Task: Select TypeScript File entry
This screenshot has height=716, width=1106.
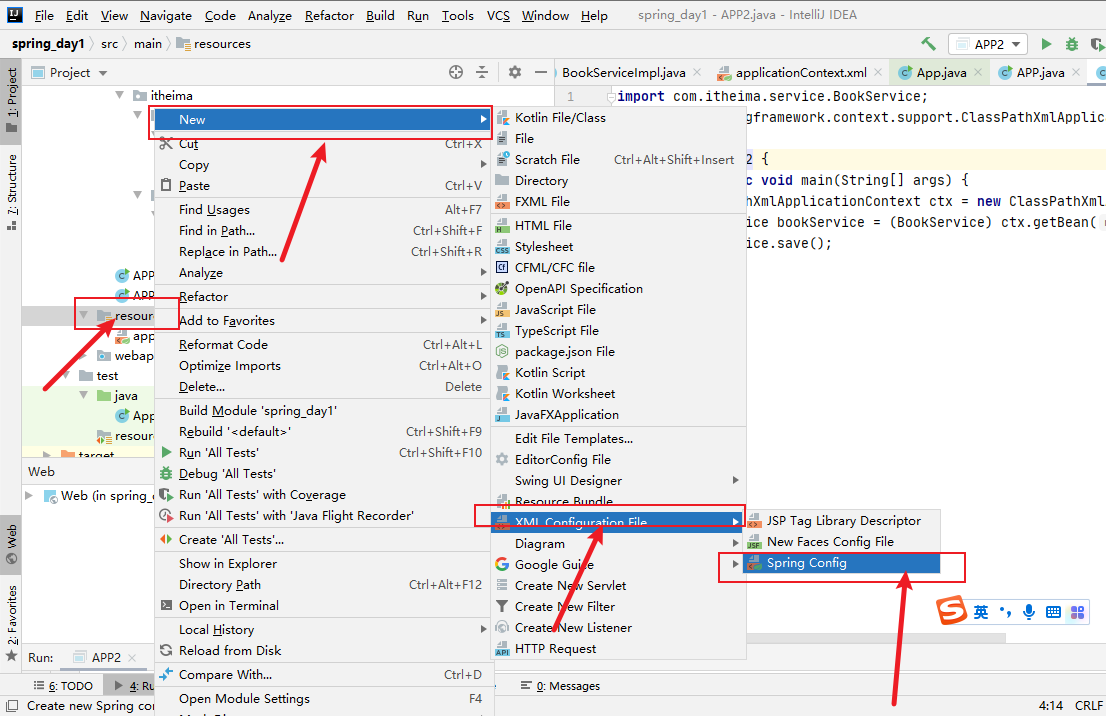Action: pos(619,331)
